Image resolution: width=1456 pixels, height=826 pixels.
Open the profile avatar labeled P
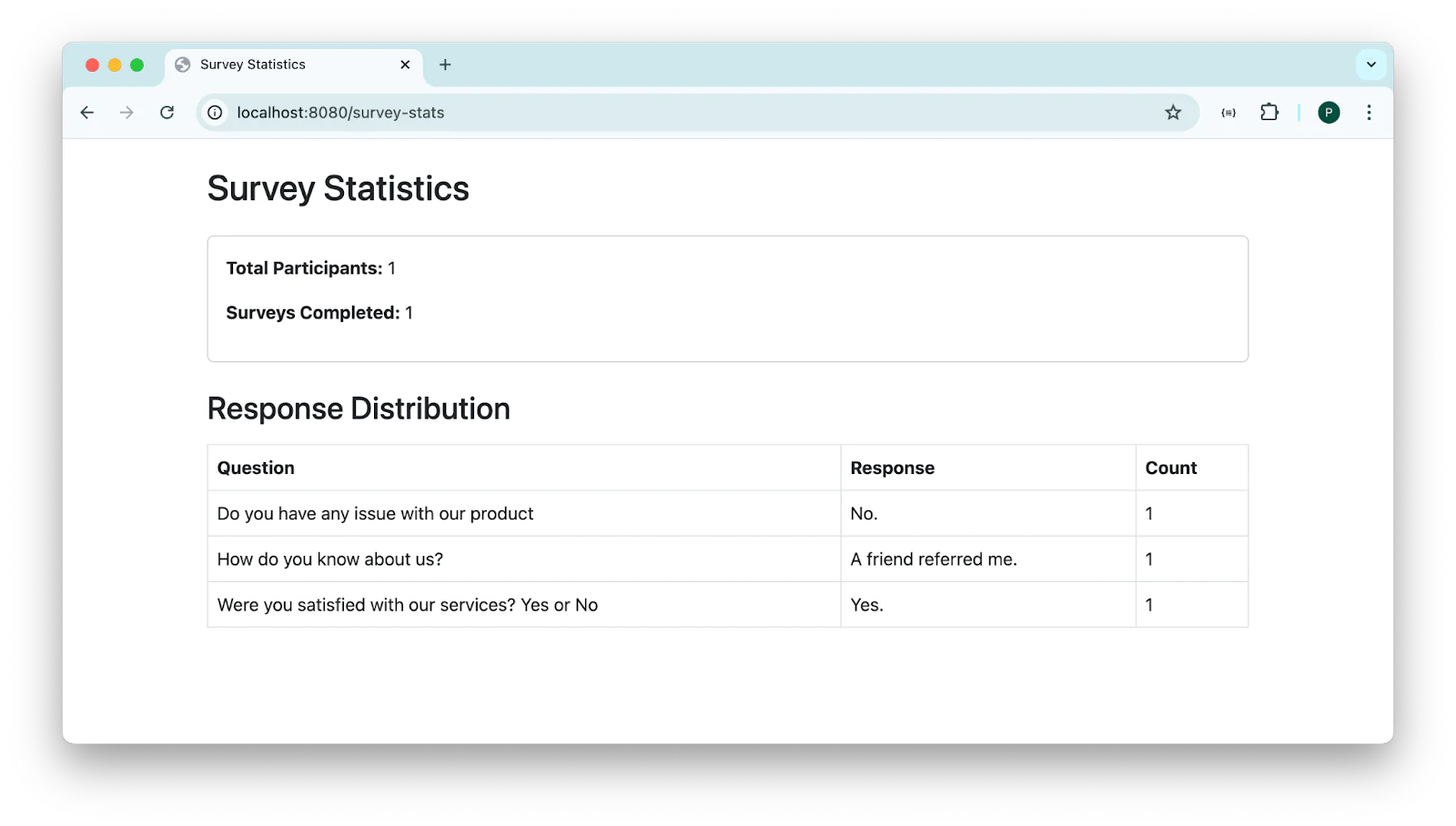pos(1329,113)
